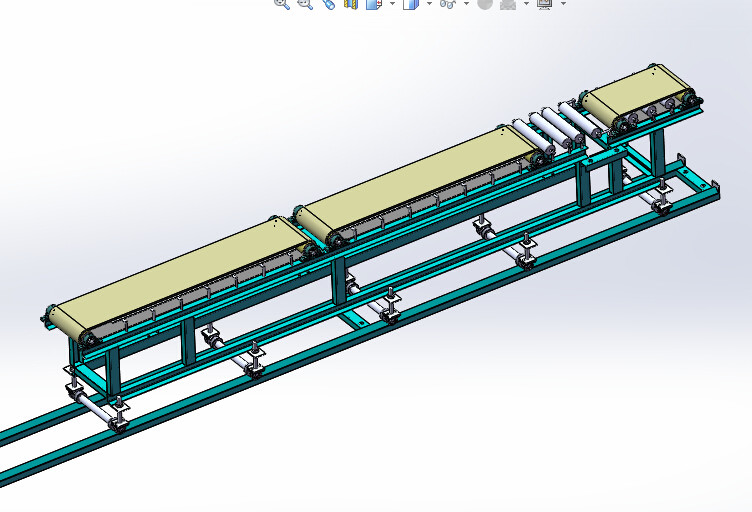Expand the View Orientation dropdown arrow

(x=392, y=3)
